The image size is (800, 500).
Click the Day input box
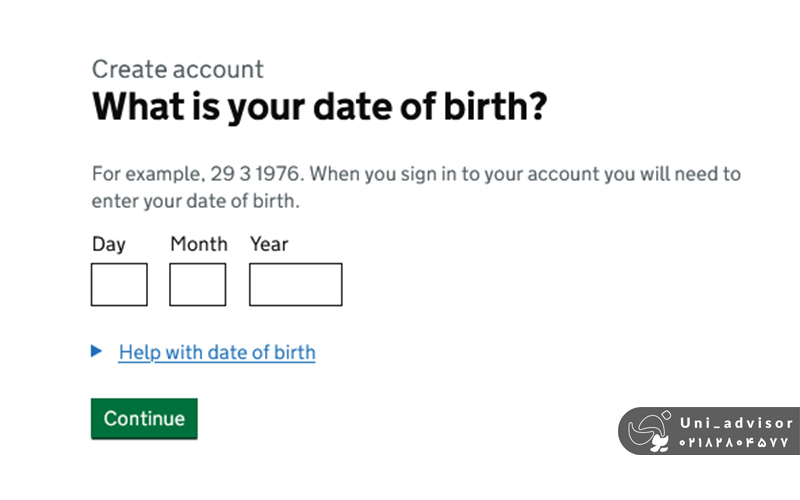[x=119, y=284]
